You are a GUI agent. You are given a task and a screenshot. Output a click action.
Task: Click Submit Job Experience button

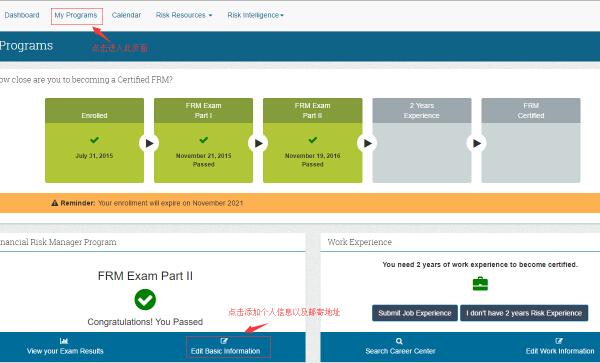pos(415,313)
